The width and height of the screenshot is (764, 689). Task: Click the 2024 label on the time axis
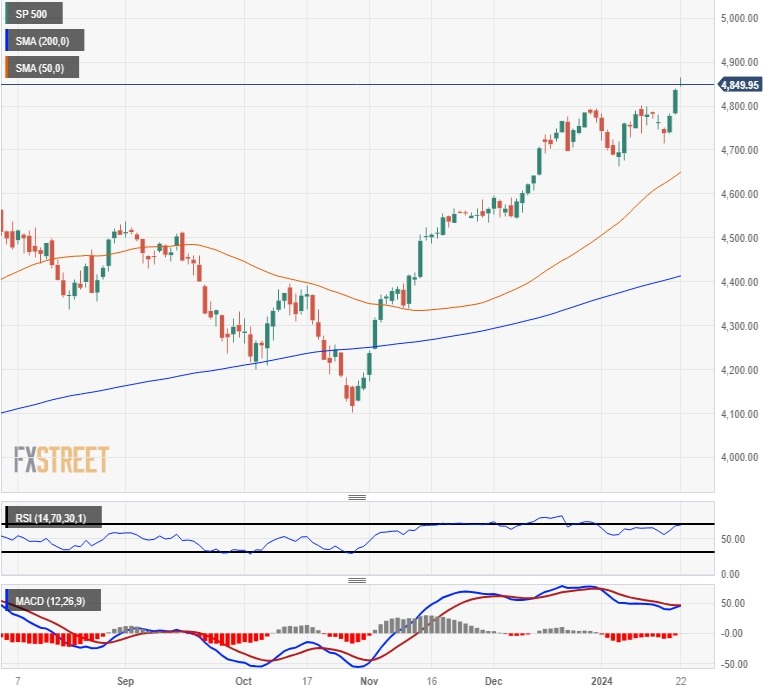tap(602, 679)
